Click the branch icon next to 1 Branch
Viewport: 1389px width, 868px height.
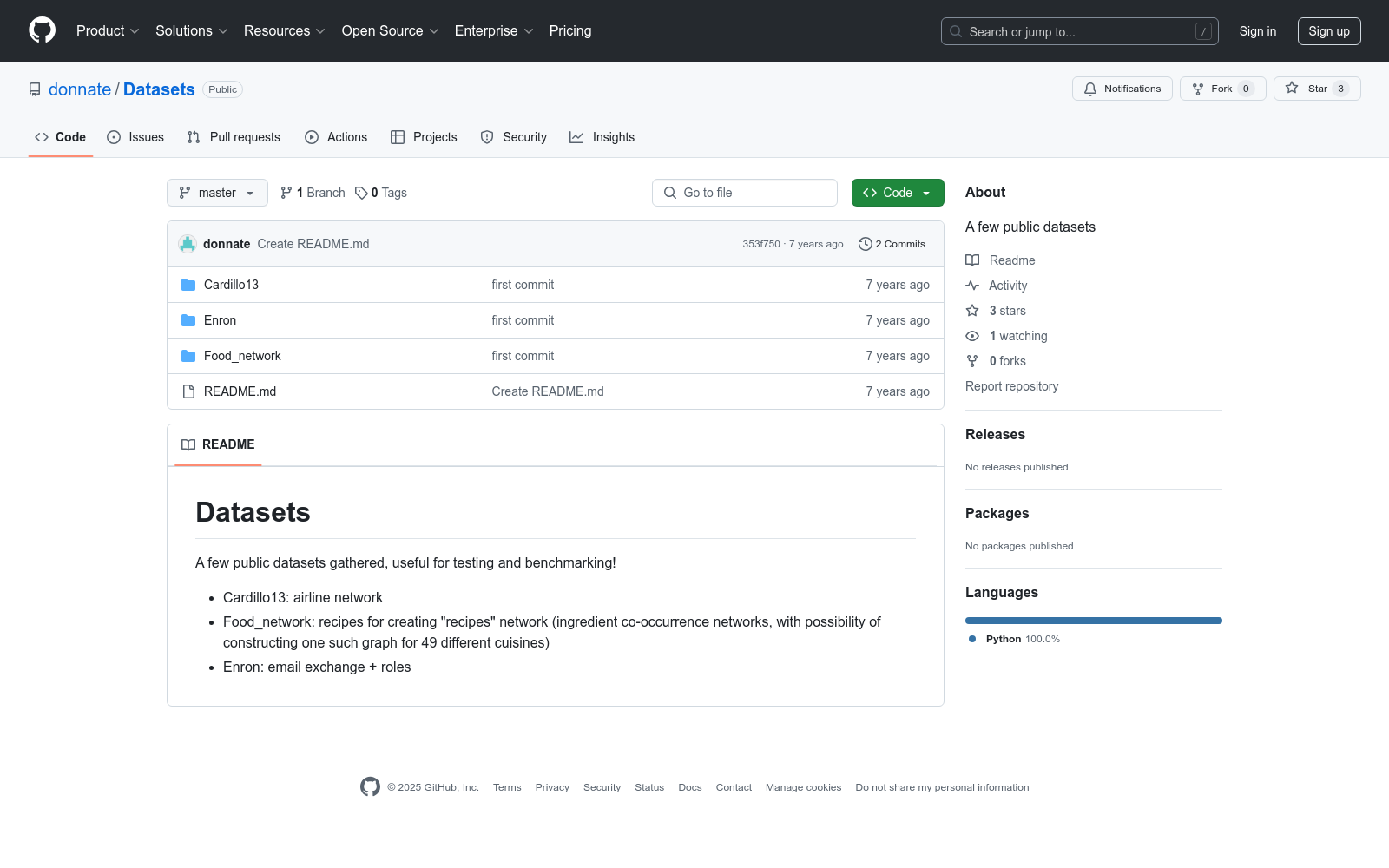coord(286,193)
